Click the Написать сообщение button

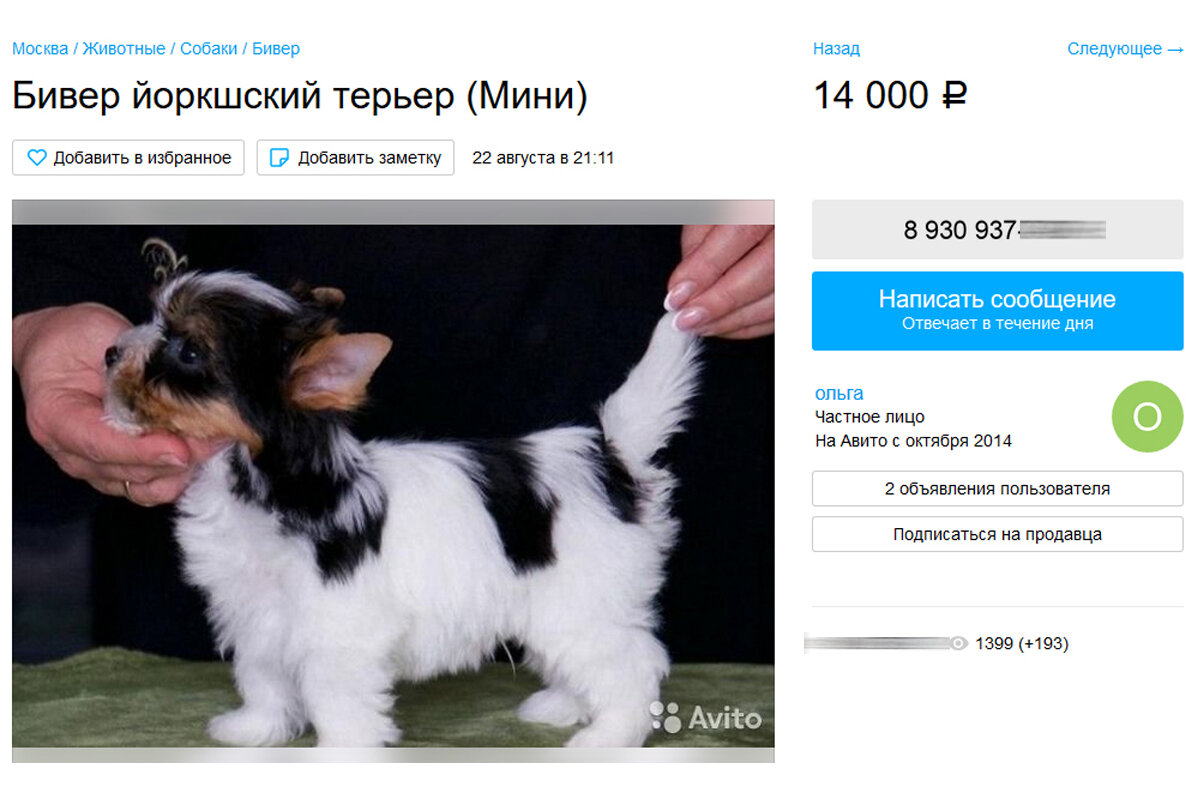(x=997, y=310)
